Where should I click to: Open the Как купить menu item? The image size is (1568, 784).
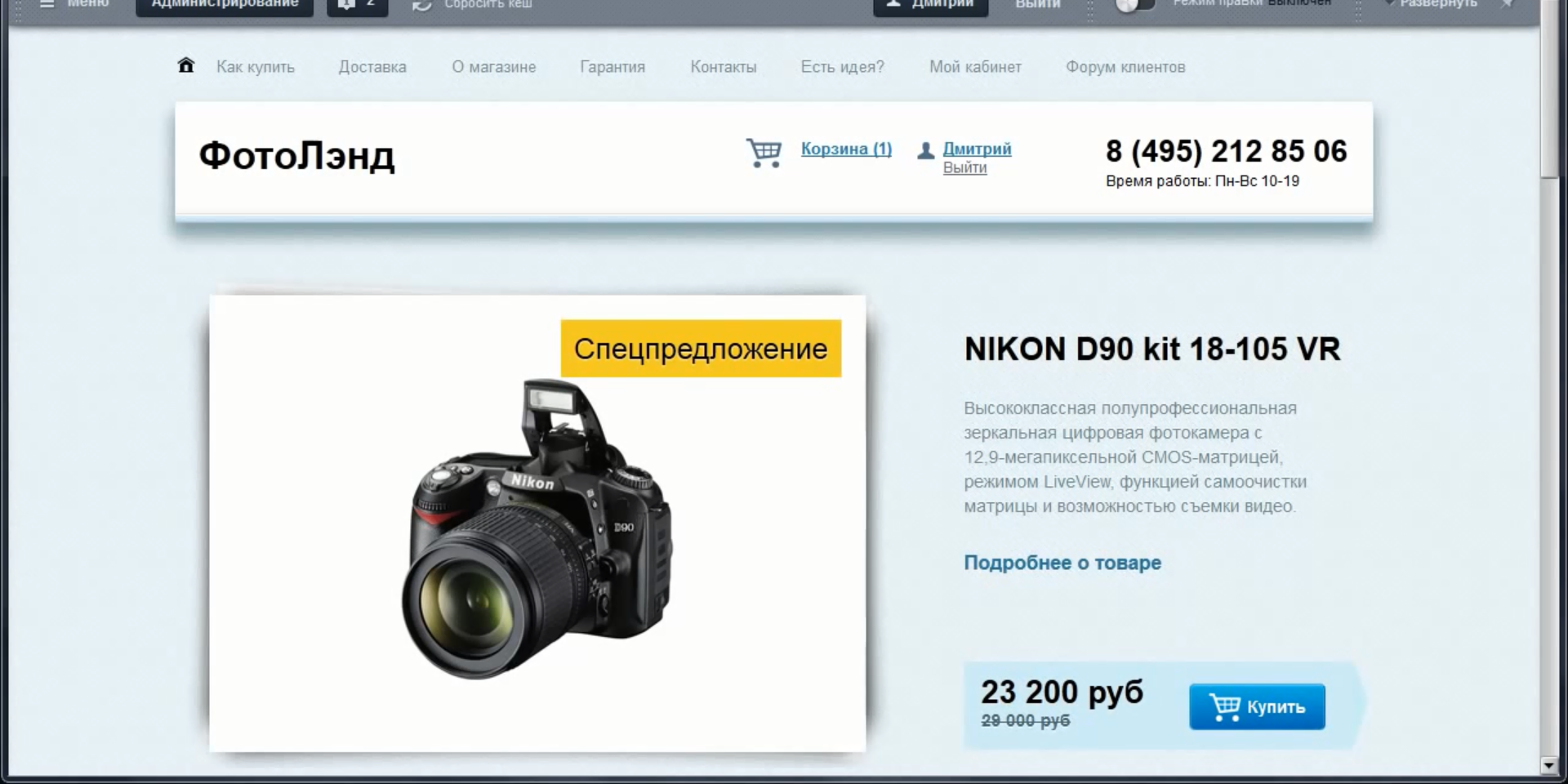coord(256,67)
